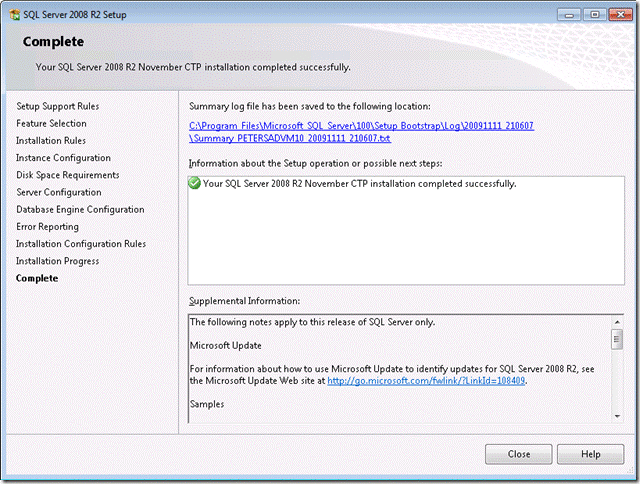Screen dimensions: 640x484
Task: Click 'The following notes apply' text
Action: 312,322
